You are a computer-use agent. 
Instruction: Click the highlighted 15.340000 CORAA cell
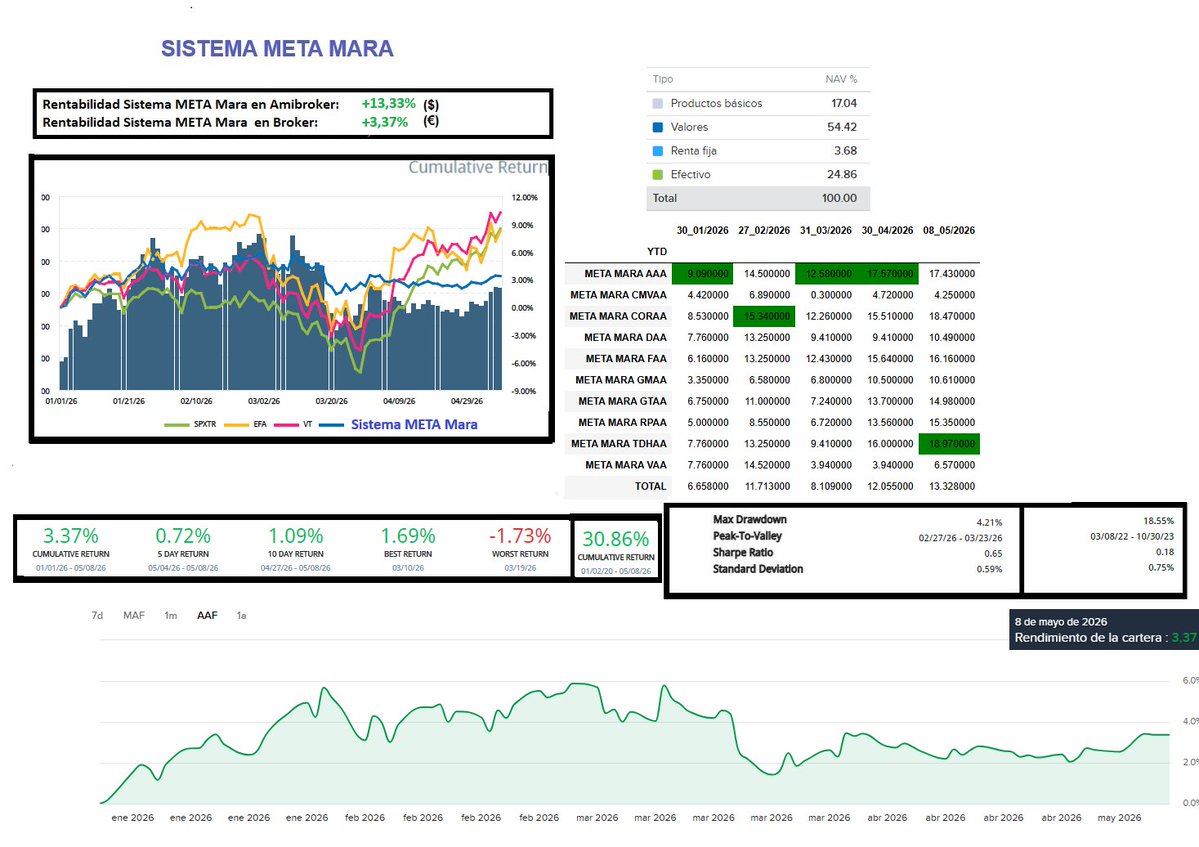point(764,316)
